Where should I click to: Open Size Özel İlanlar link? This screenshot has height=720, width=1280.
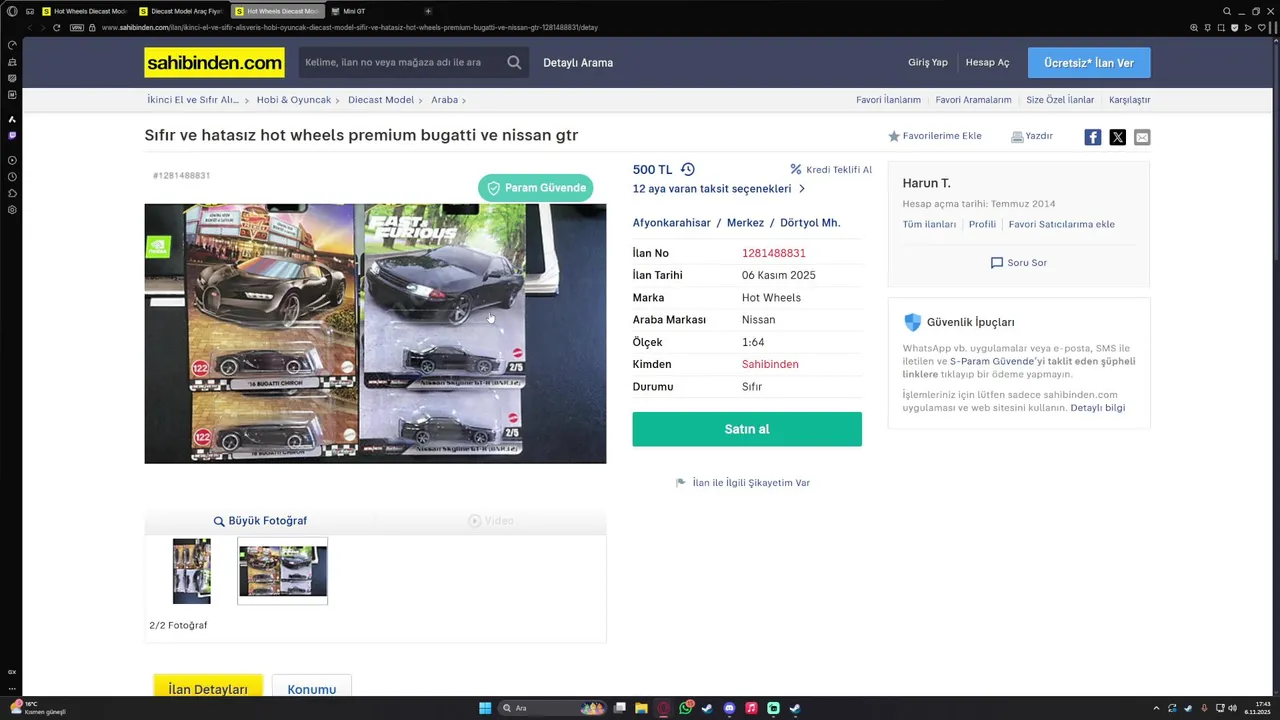click(1060, 100)
